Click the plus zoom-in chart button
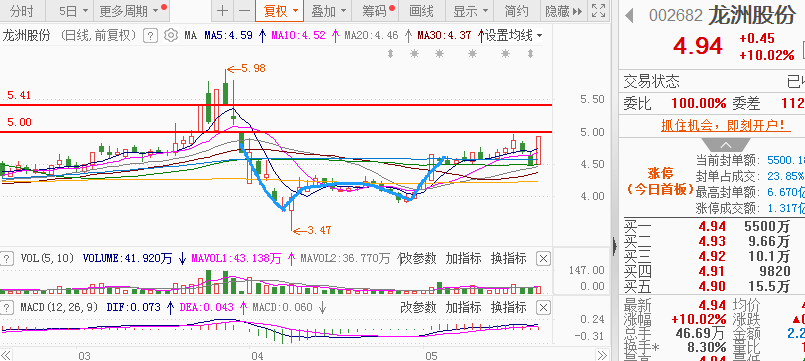Viewport: 805px width, 361px height. point(222,10)
